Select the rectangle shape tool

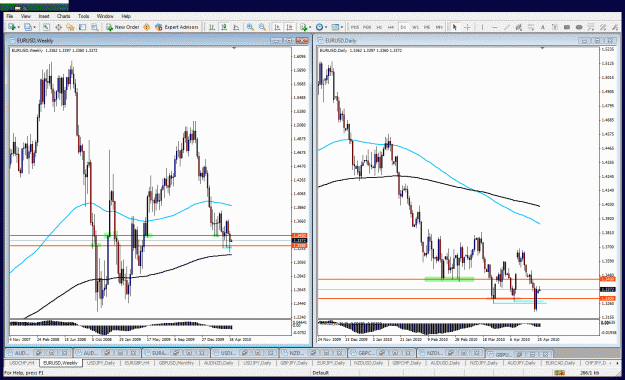566,27
